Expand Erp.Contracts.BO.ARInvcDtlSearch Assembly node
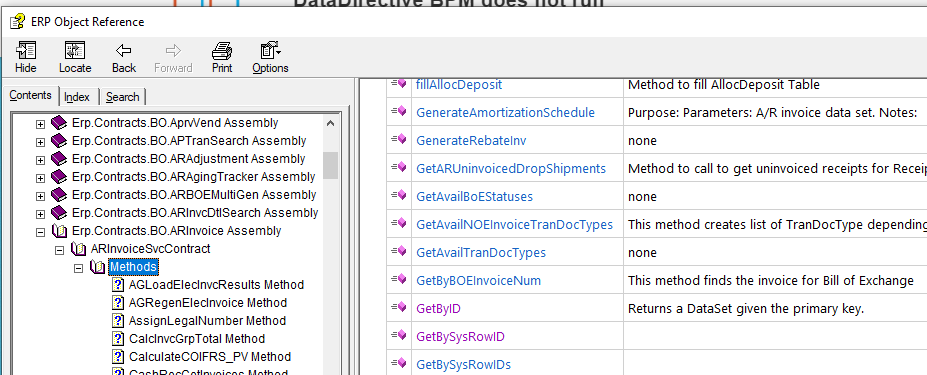 [40, 214]
